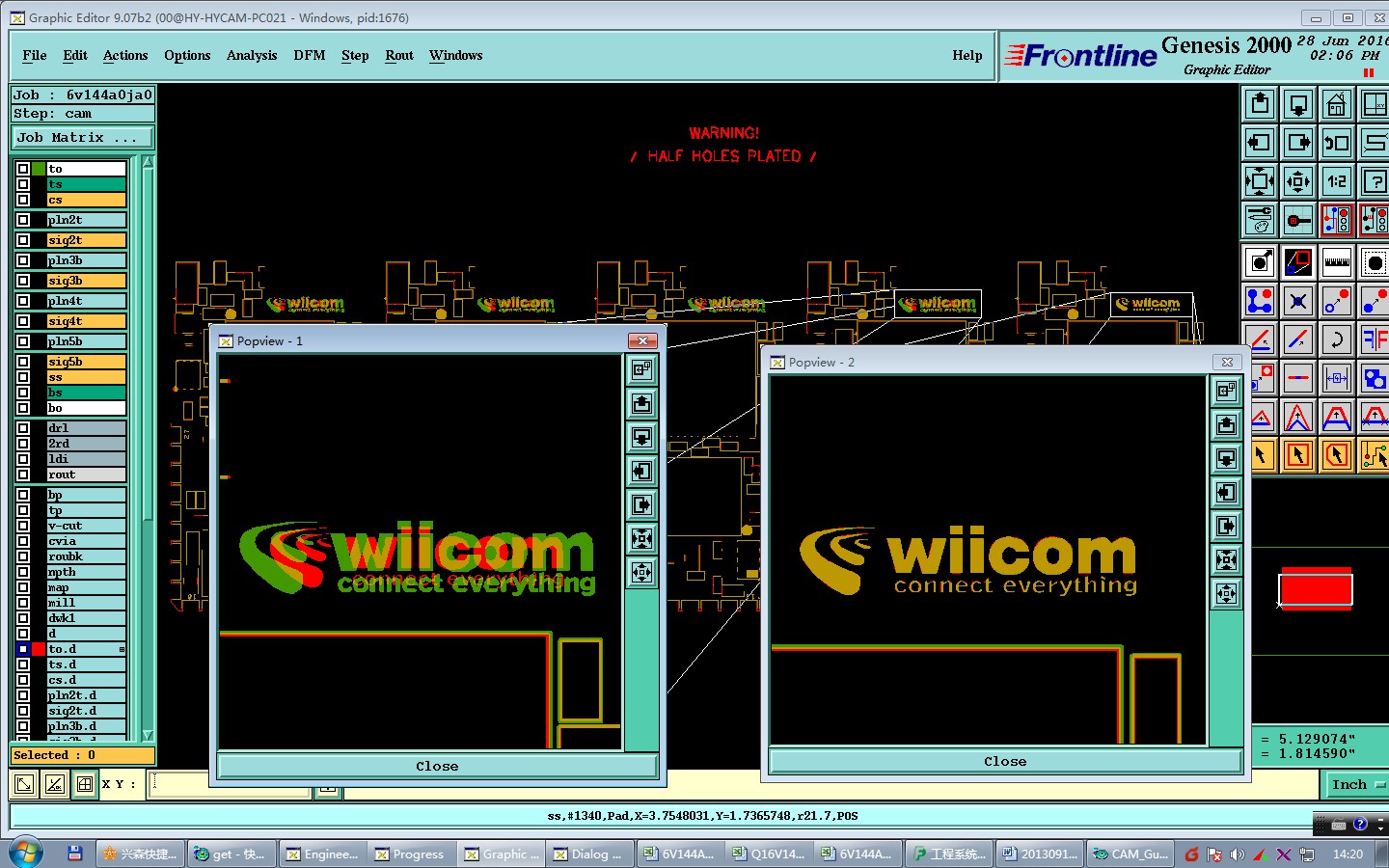Open the Edit menu
The width and height of the screenshot is (1389, 868).
(75, 55)
